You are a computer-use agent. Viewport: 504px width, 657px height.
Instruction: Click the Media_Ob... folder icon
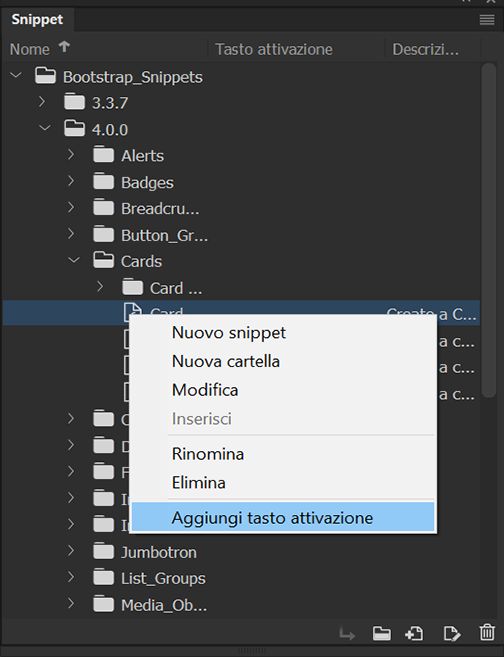click(103, 604)
